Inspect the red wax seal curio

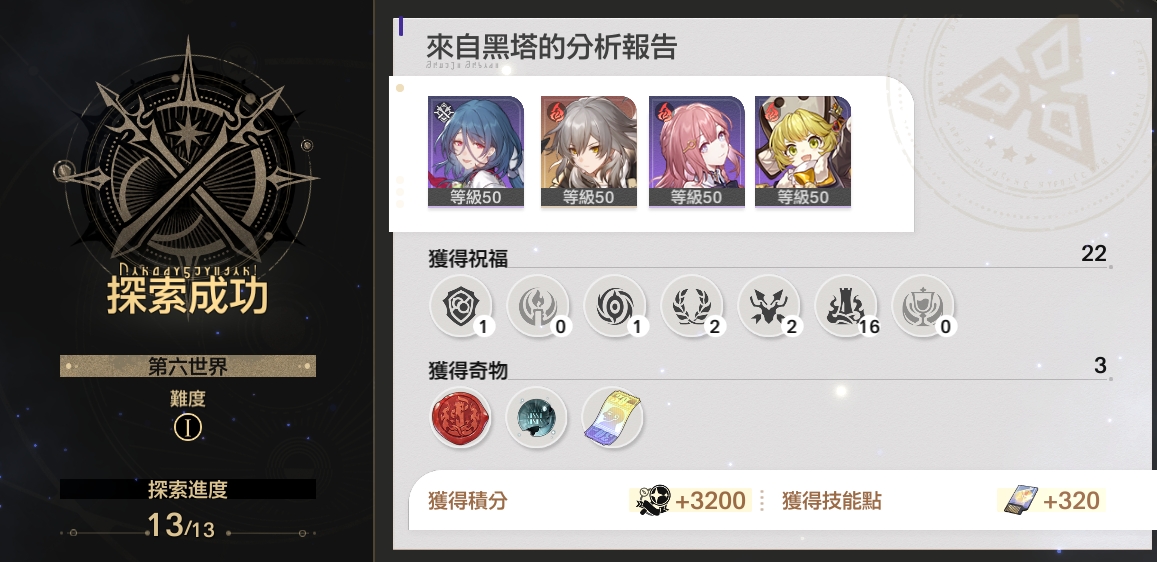point(461,418)
